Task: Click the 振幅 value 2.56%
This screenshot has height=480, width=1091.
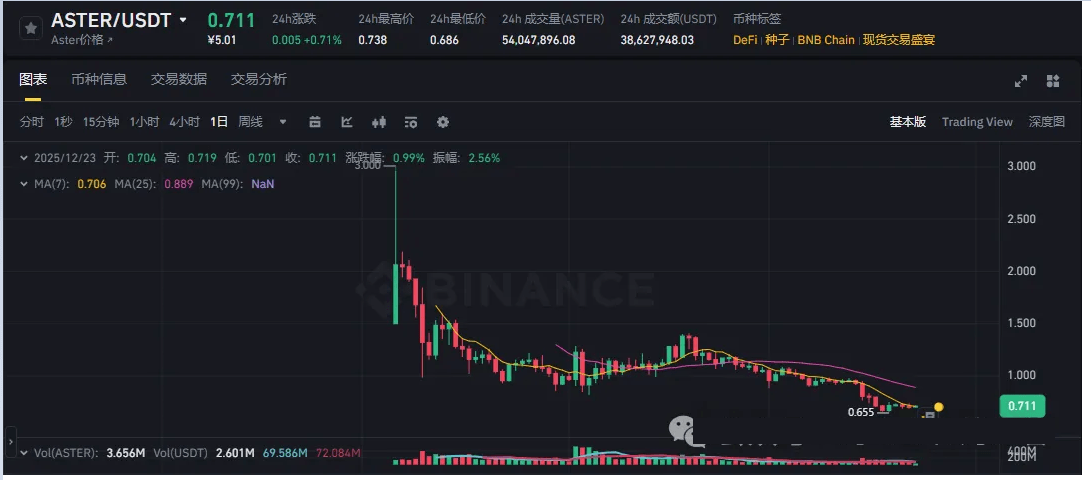Action: (x=484, y=158)
